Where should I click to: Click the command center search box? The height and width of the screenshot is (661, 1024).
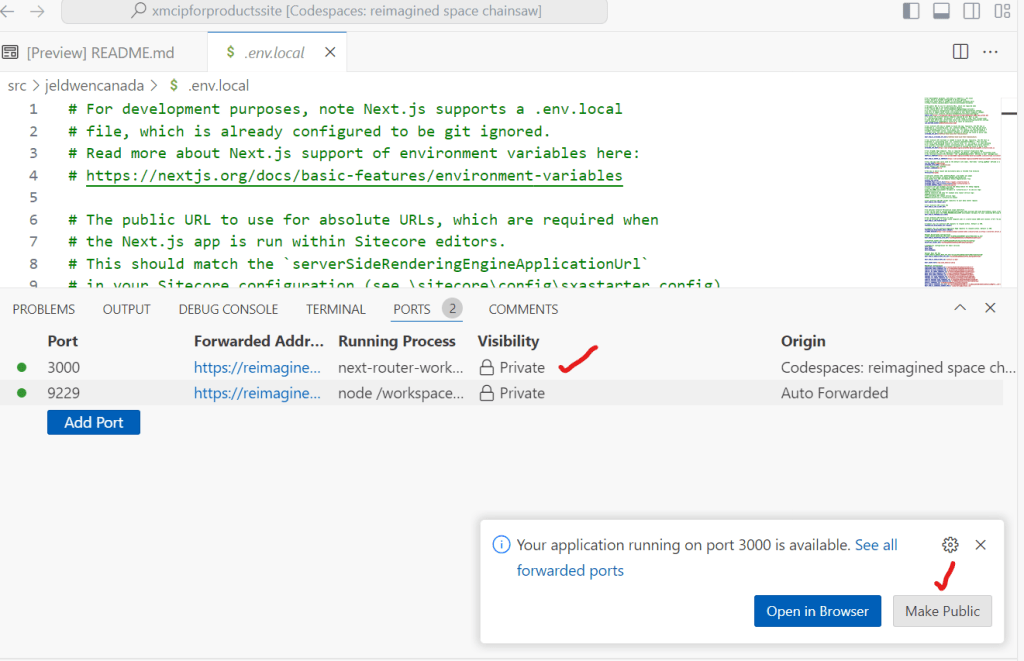(x=333, y=11)
